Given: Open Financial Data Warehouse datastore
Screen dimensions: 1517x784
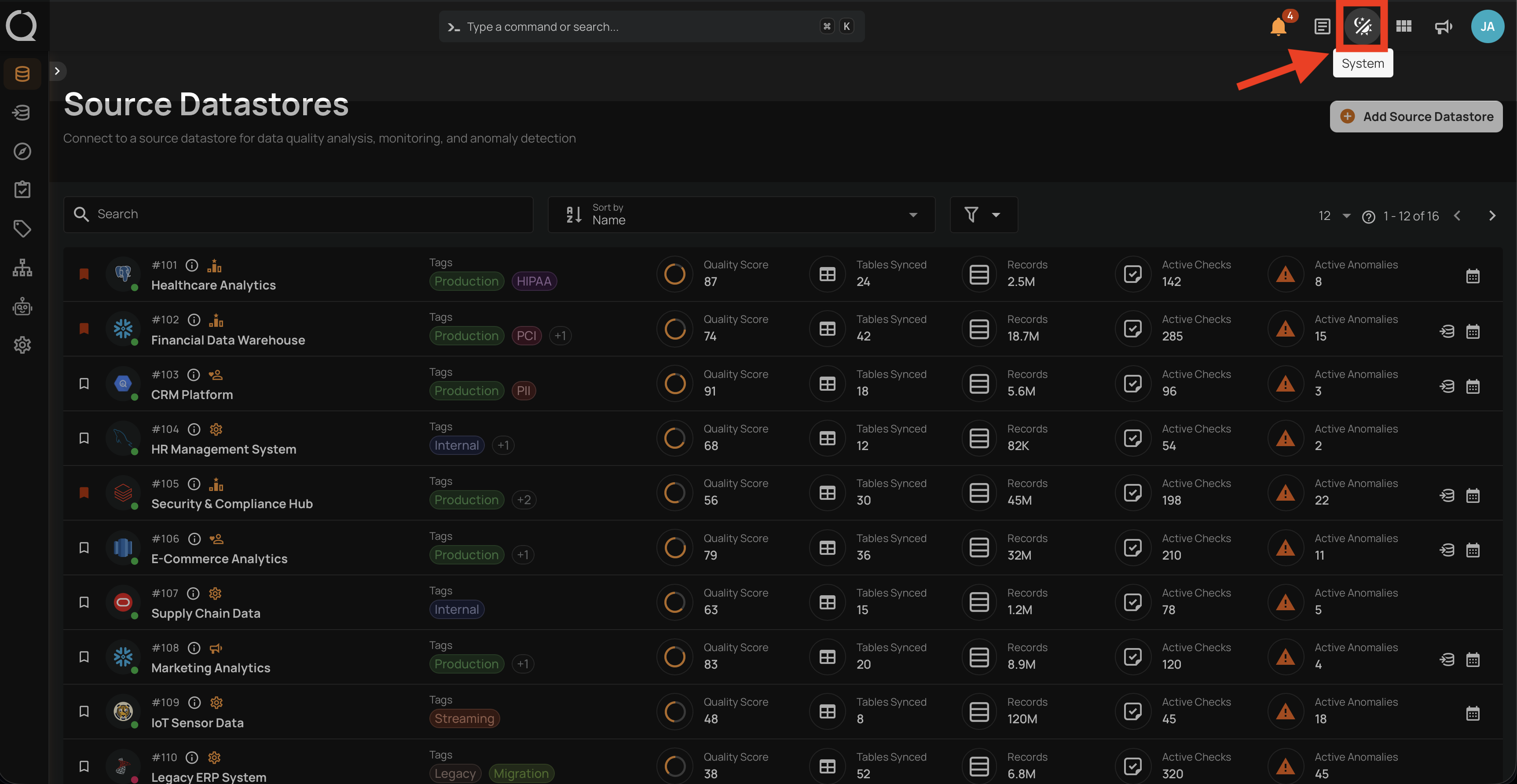Looking at the screenshot, I should pyautogui.click(x=228, y=340).
